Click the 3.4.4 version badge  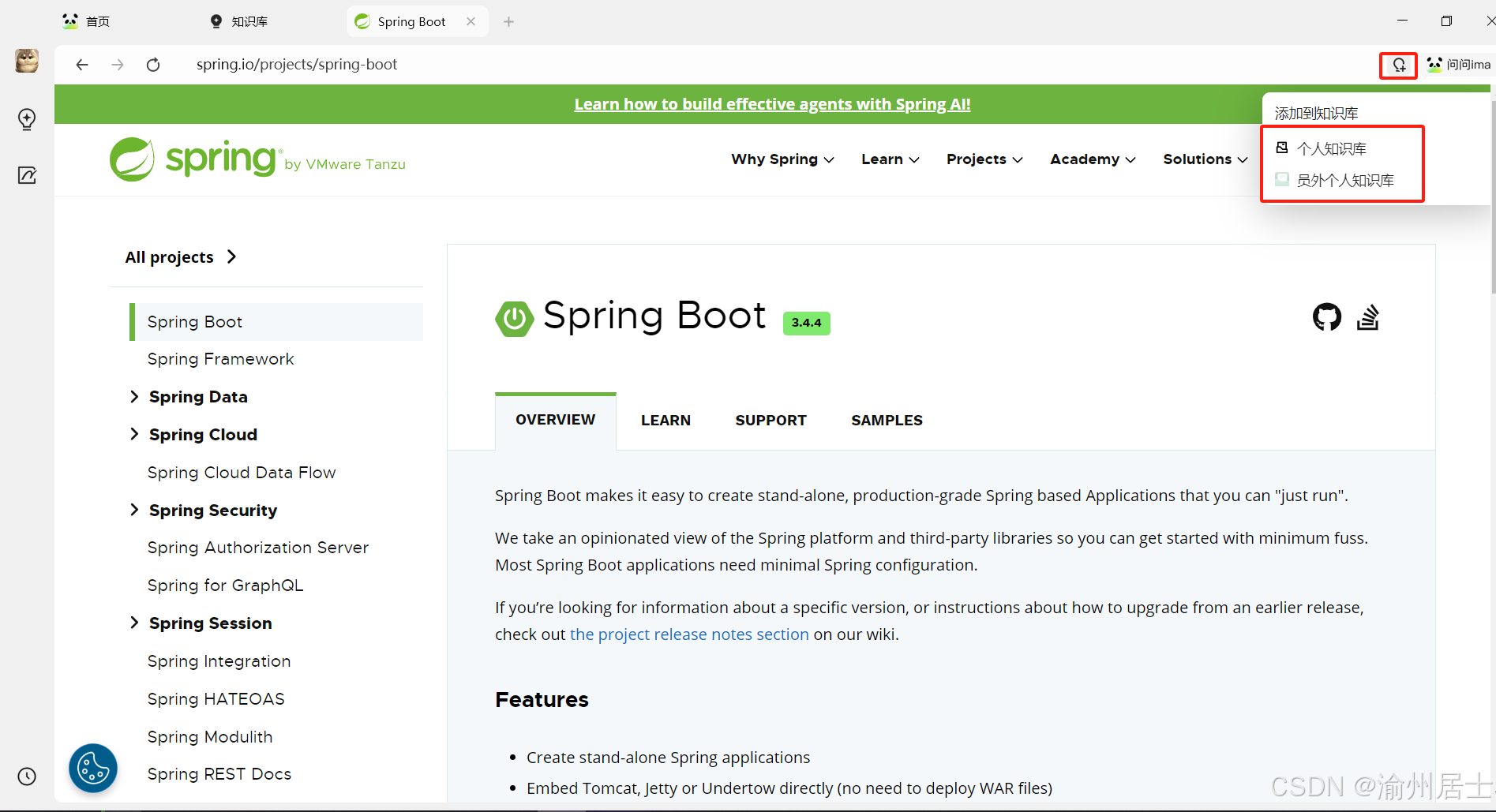click(x=807, y=323)
